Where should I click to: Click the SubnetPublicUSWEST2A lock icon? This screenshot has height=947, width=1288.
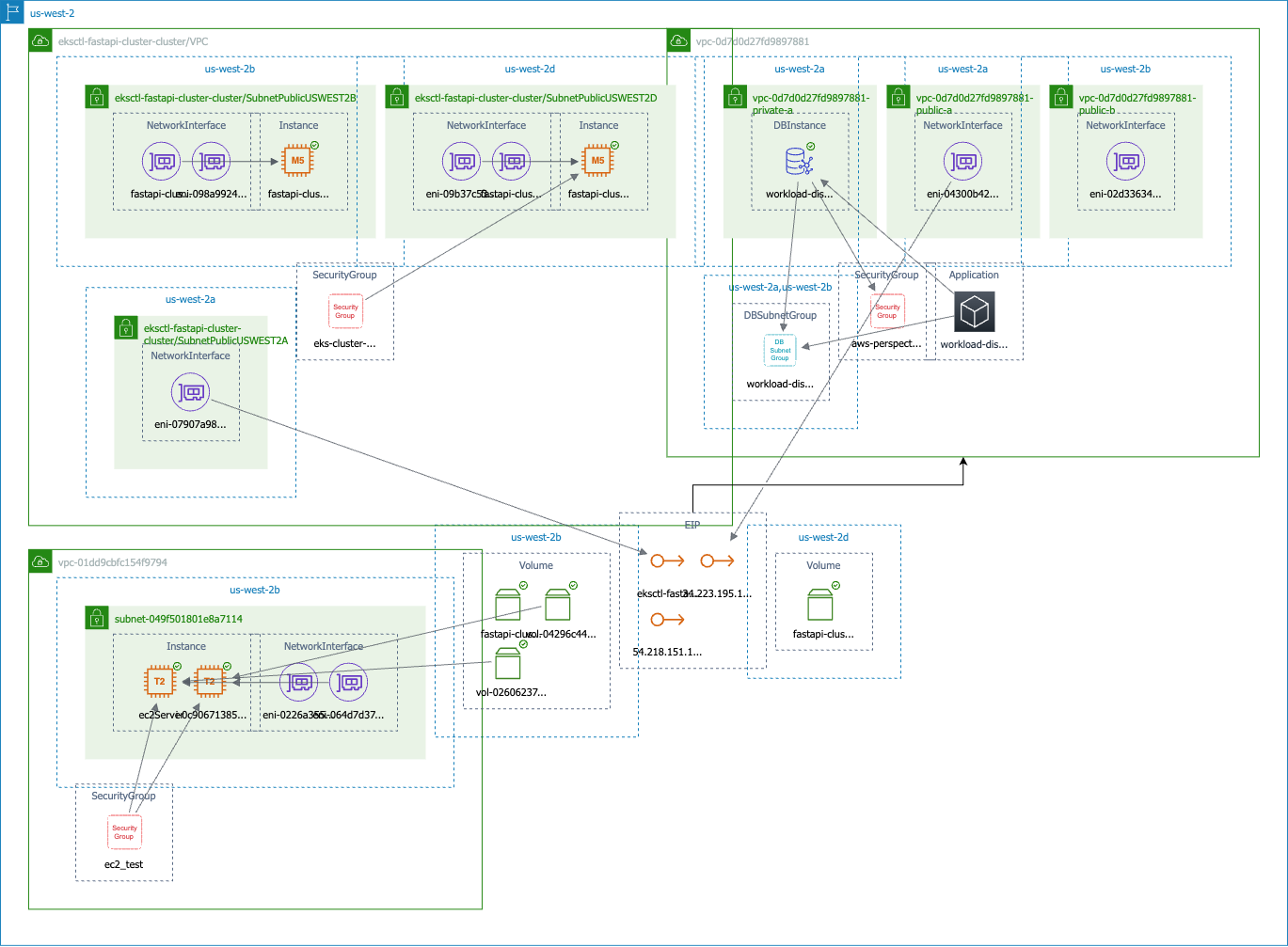tap(126, 327)
